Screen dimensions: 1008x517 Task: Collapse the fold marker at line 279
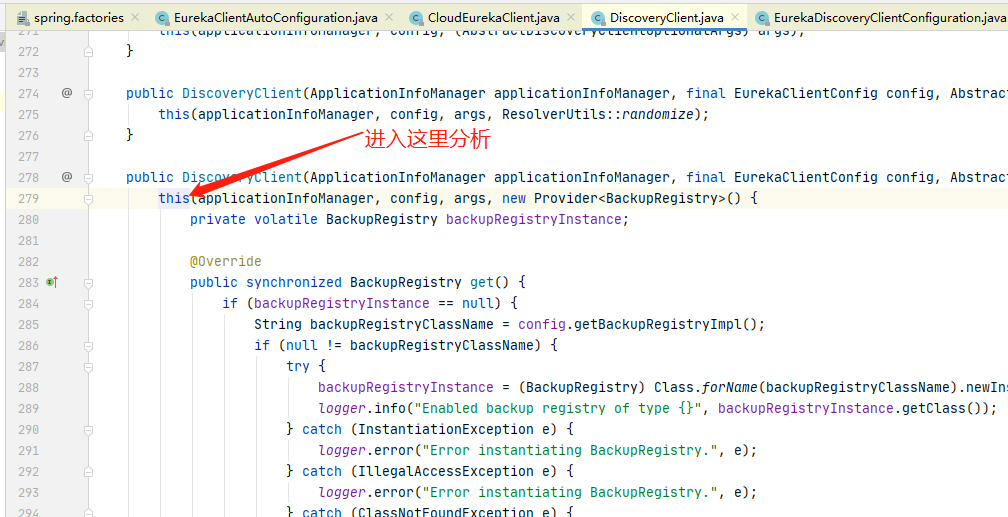coord(89,199)
